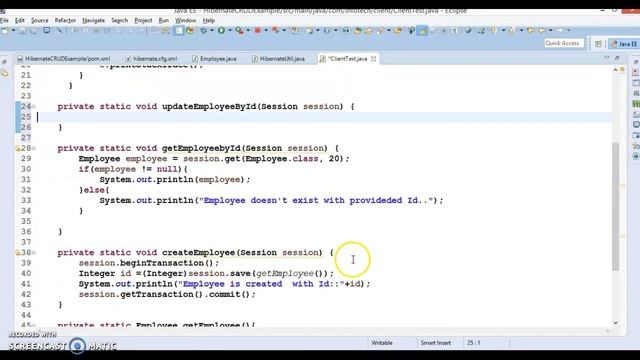Open the Source menu
The width and height of the screenshot is (640, 360).
[40, 20]
